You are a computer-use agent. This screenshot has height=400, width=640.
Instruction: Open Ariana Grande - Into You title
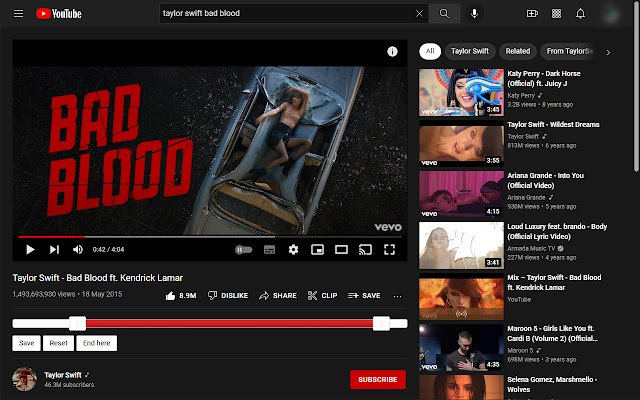545,180
